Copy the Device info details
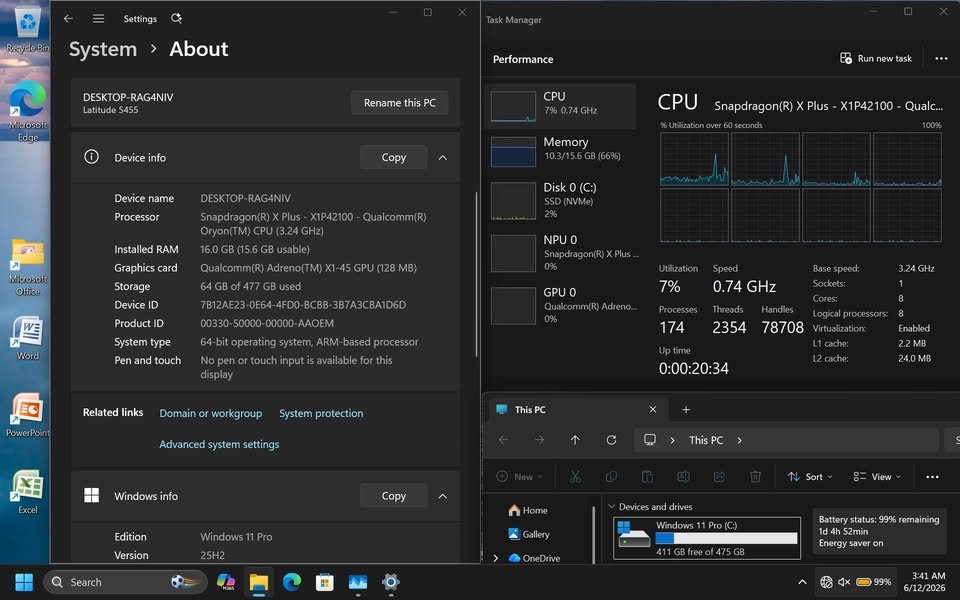Viewport: 960px width, 600px height. pyautogui.click(x=394, y=157)
